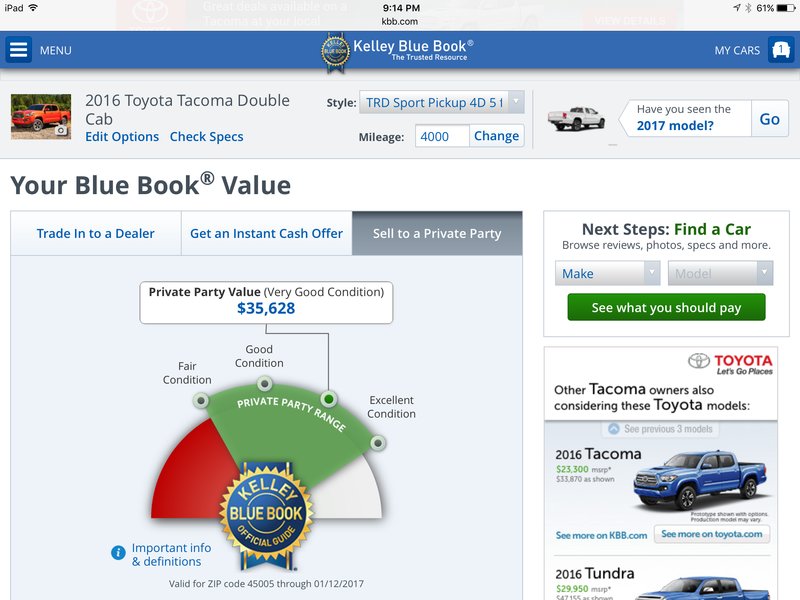
Task: Click the orange Tacoma thumbnail photo
Action: (x=41, y=117)
